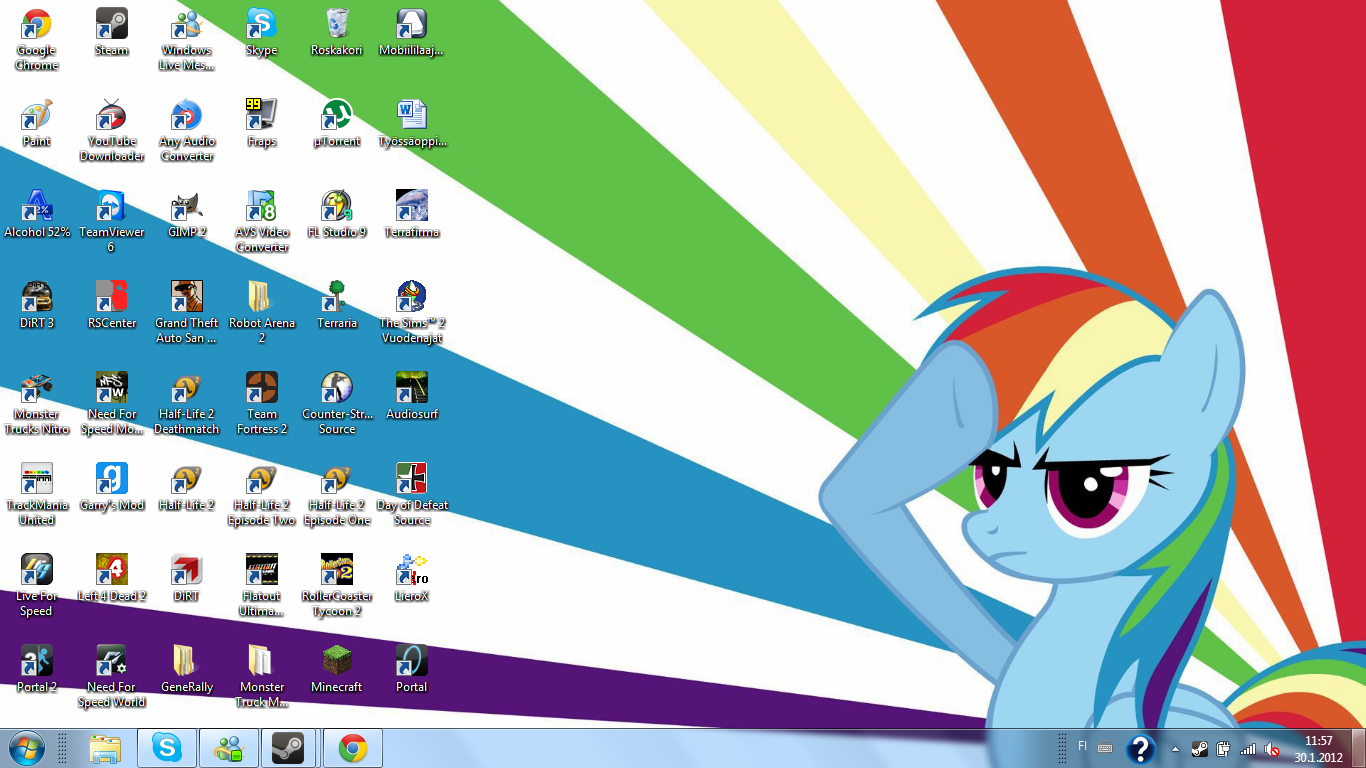1366x768 pixels.
Task: Select the RSCenter desktop icon
Action: [112, 306]
